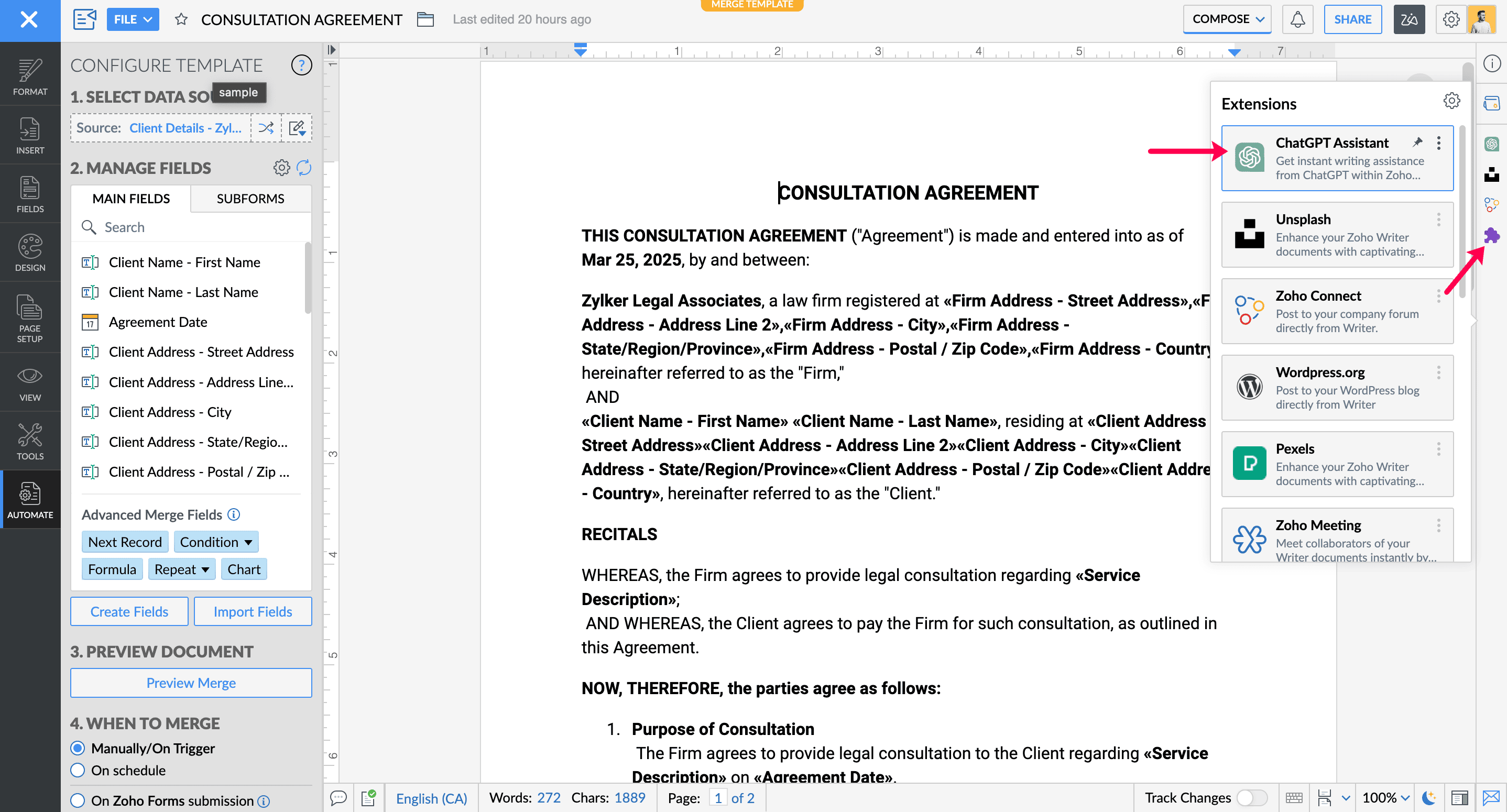
Task: Open the Zoho Connect extension
Action: [x=1337, y=311]
